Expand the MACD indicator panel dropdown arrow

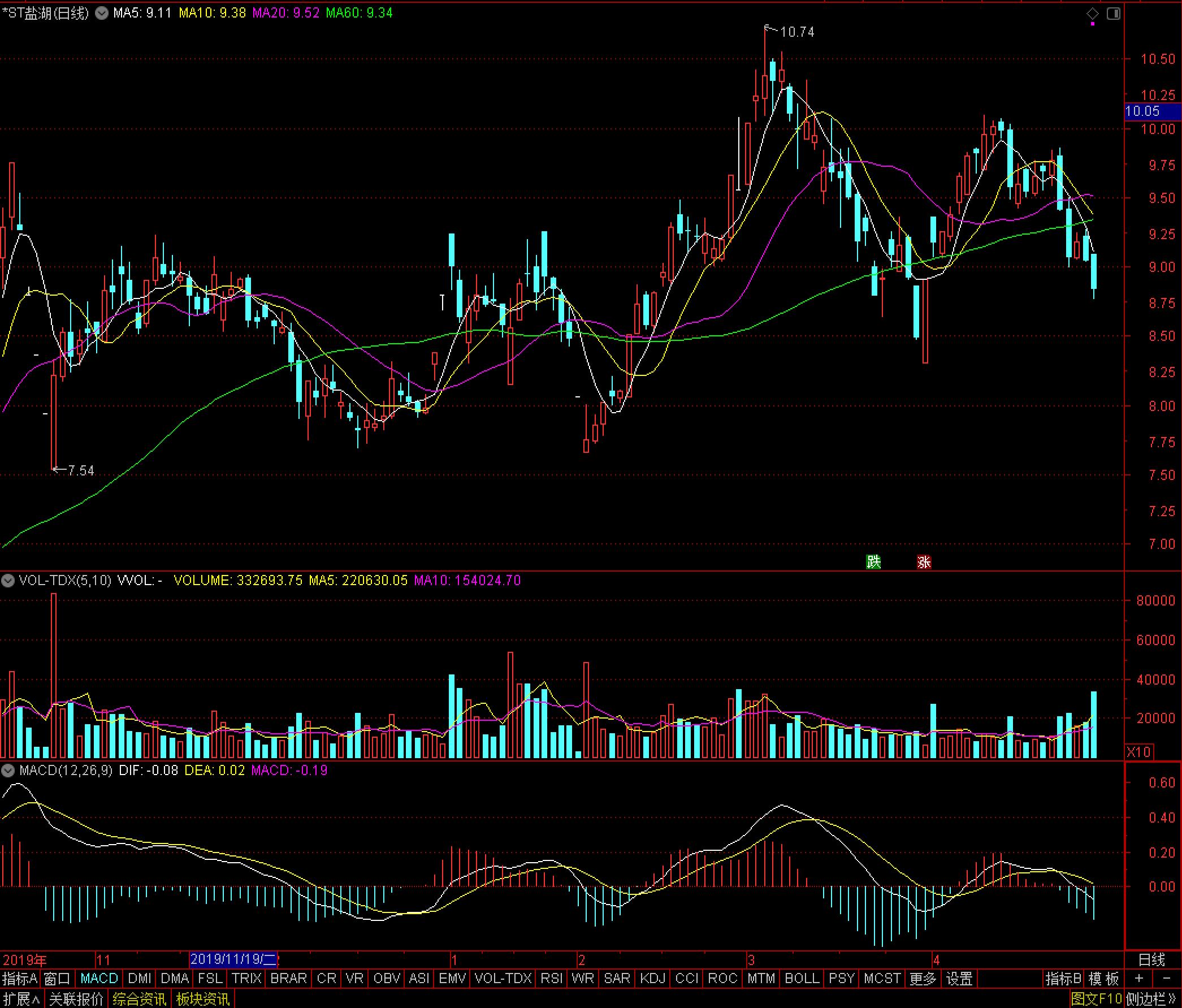coord(8,771)
